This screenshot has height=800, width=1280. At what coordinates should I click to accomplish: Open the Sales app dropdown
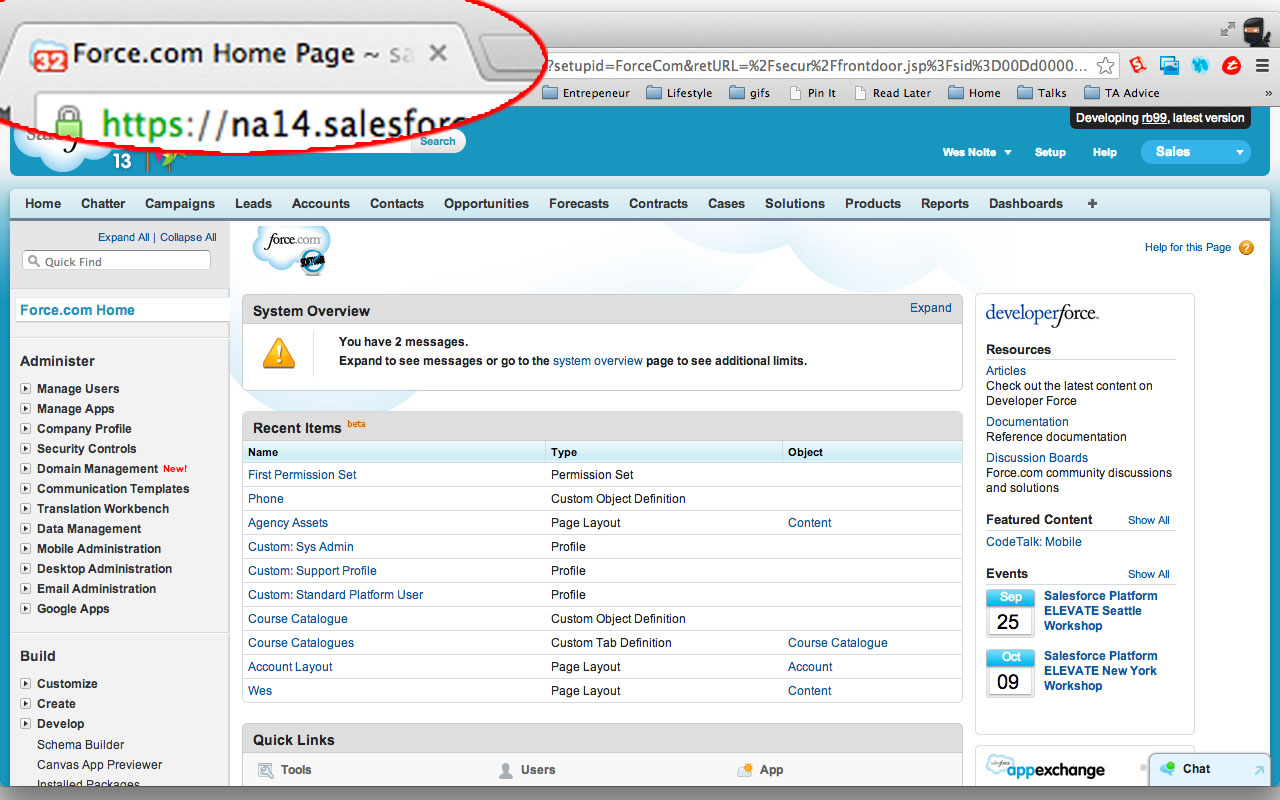click(1196, 152)
